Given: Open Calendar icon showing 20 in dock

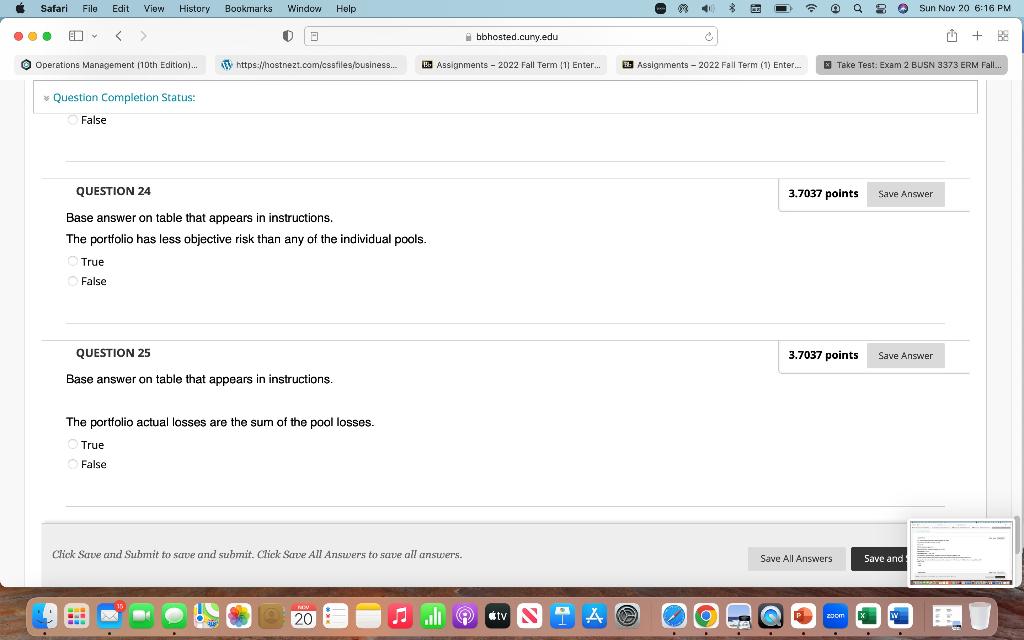Looking at the screenshot, I should [303, 616].
